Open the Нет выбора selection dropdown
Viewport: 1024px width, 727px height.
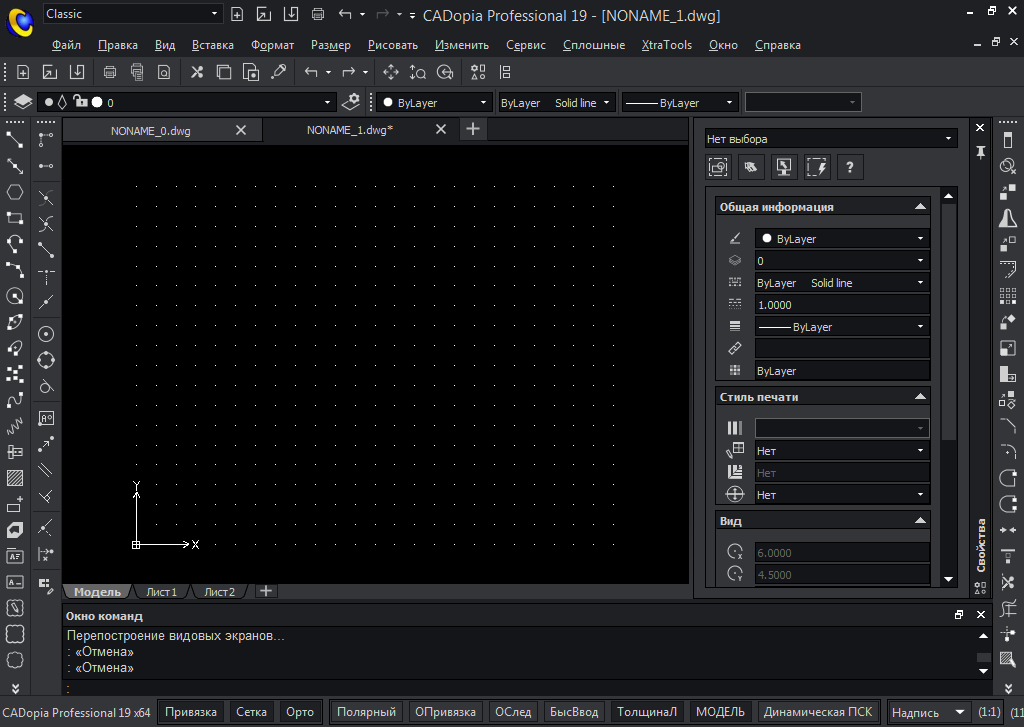(x=831, y=138)
